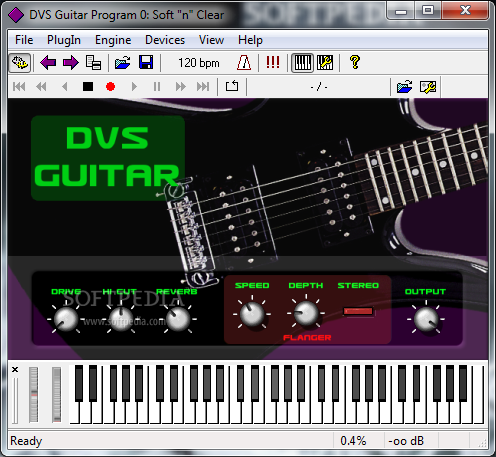Click the DVS GUITAR green logo
This screenshot has width=496, height=457.
coord(108,158)
